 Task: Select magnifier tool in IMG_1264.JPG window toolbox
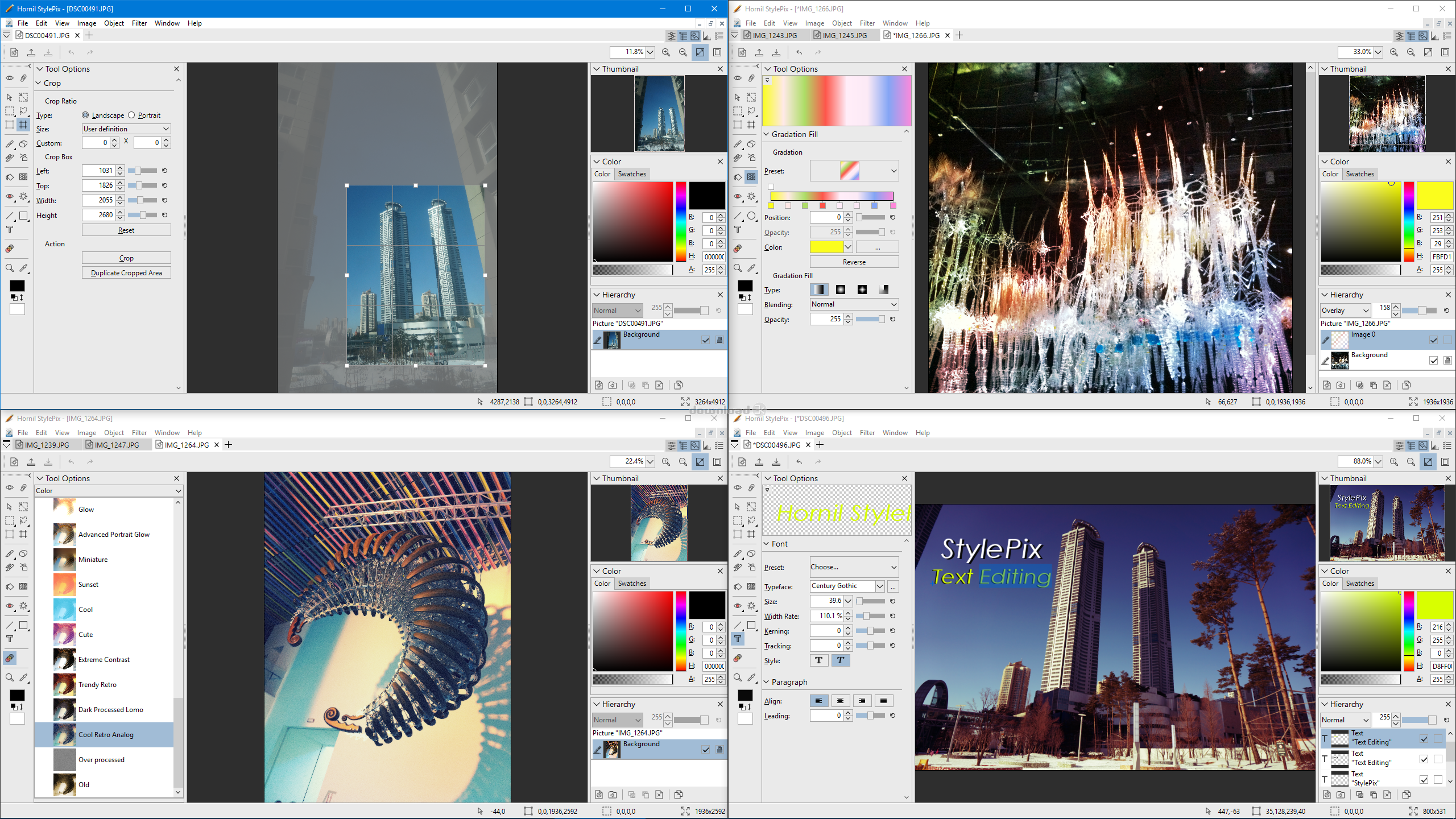(x=10, y=677)
